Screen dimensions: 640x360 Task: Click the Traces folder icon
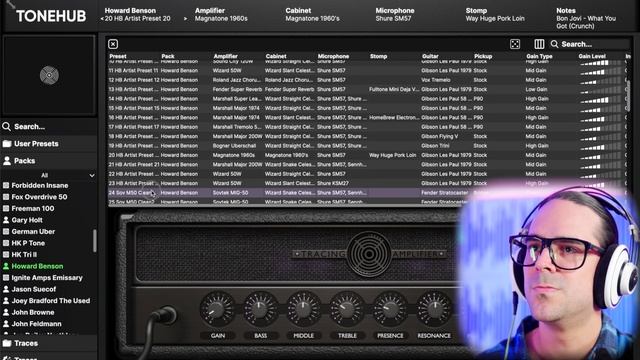(x=7, y=343)
